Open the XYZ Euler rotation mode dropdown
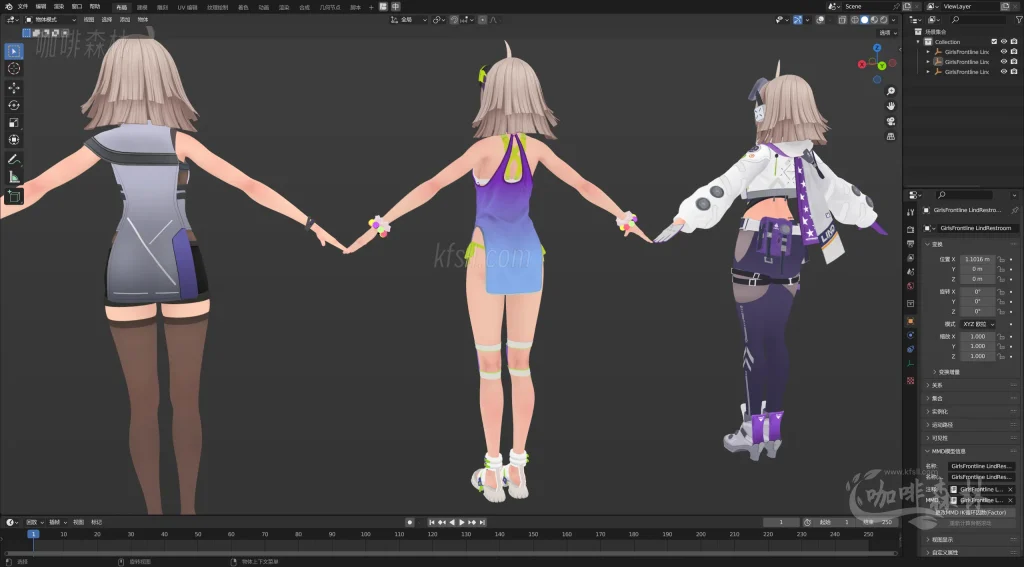The height and width of the screenshot is (567, 1024). (978, 324)
